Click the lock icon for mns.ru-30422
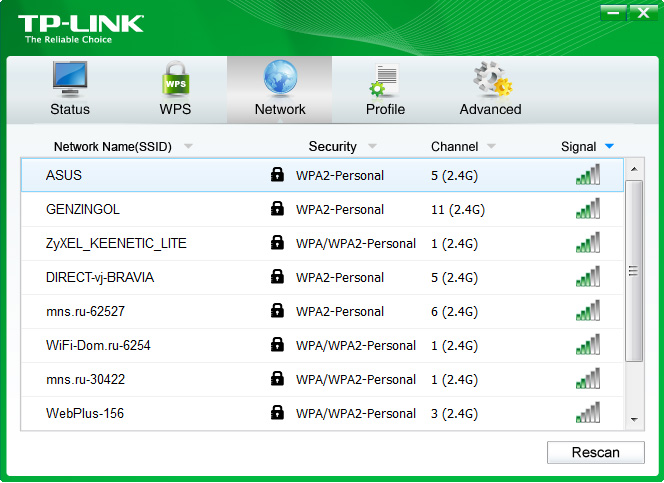The width and height of the screenshot is (664, 483). point(277,378)
